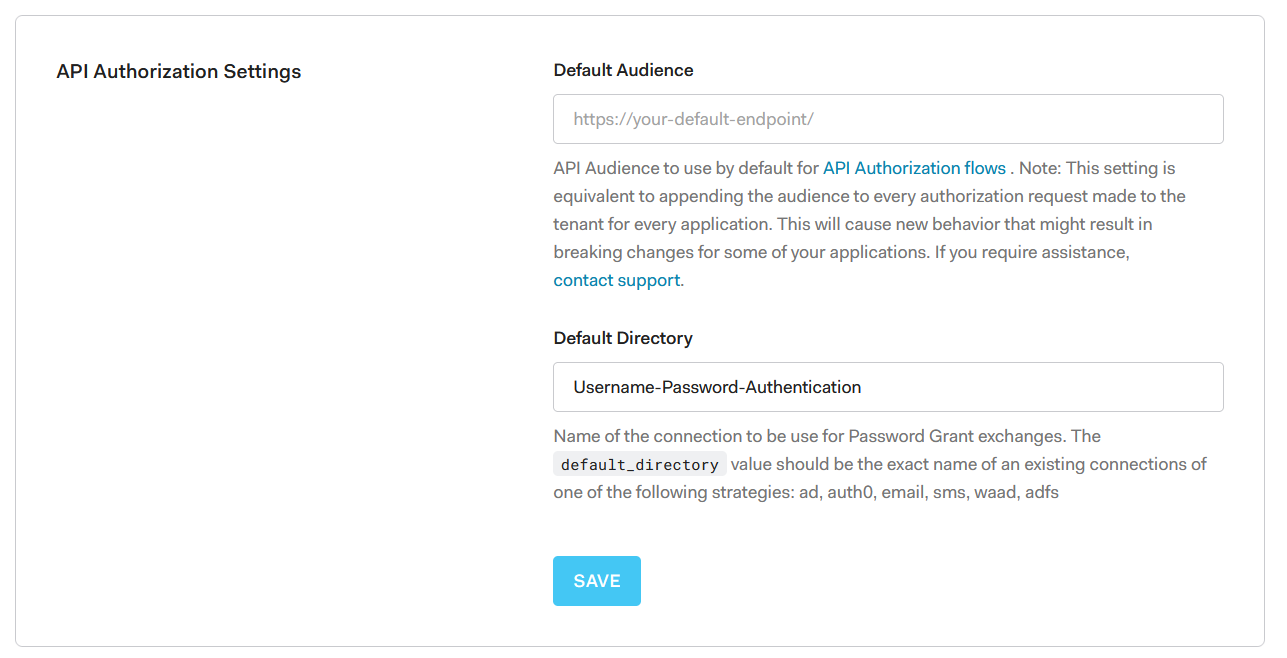Click the Default Audience field label
This screenshot has width=1287, height=658.
pyautogui.click(x=623, y=70)
